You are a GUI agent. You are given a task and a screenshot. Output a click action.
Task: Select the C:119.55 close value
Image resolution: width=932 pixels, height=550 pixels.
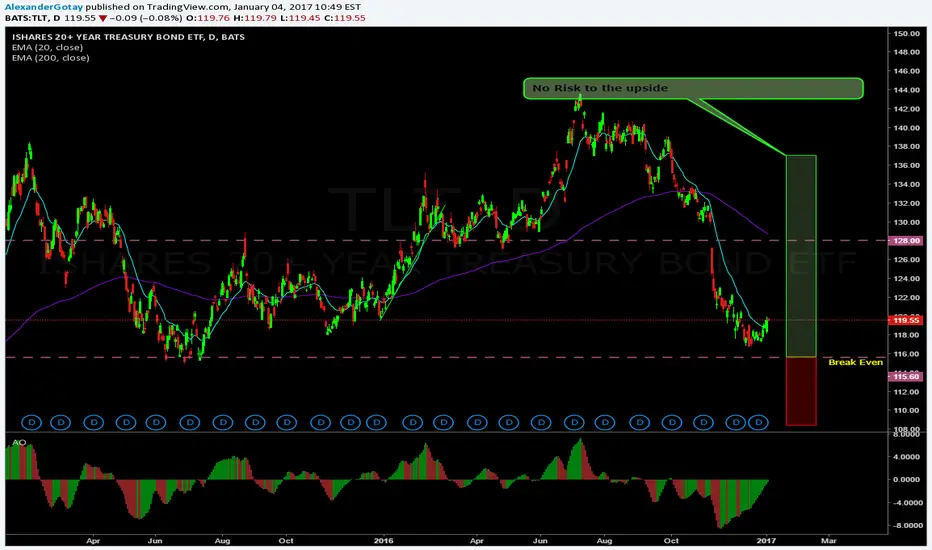[345, 18]
